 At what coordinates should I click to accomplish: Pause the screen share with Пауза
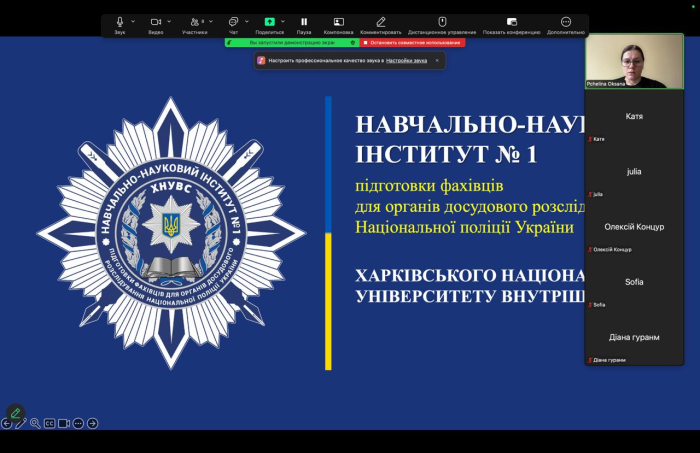tap(304, 22)
